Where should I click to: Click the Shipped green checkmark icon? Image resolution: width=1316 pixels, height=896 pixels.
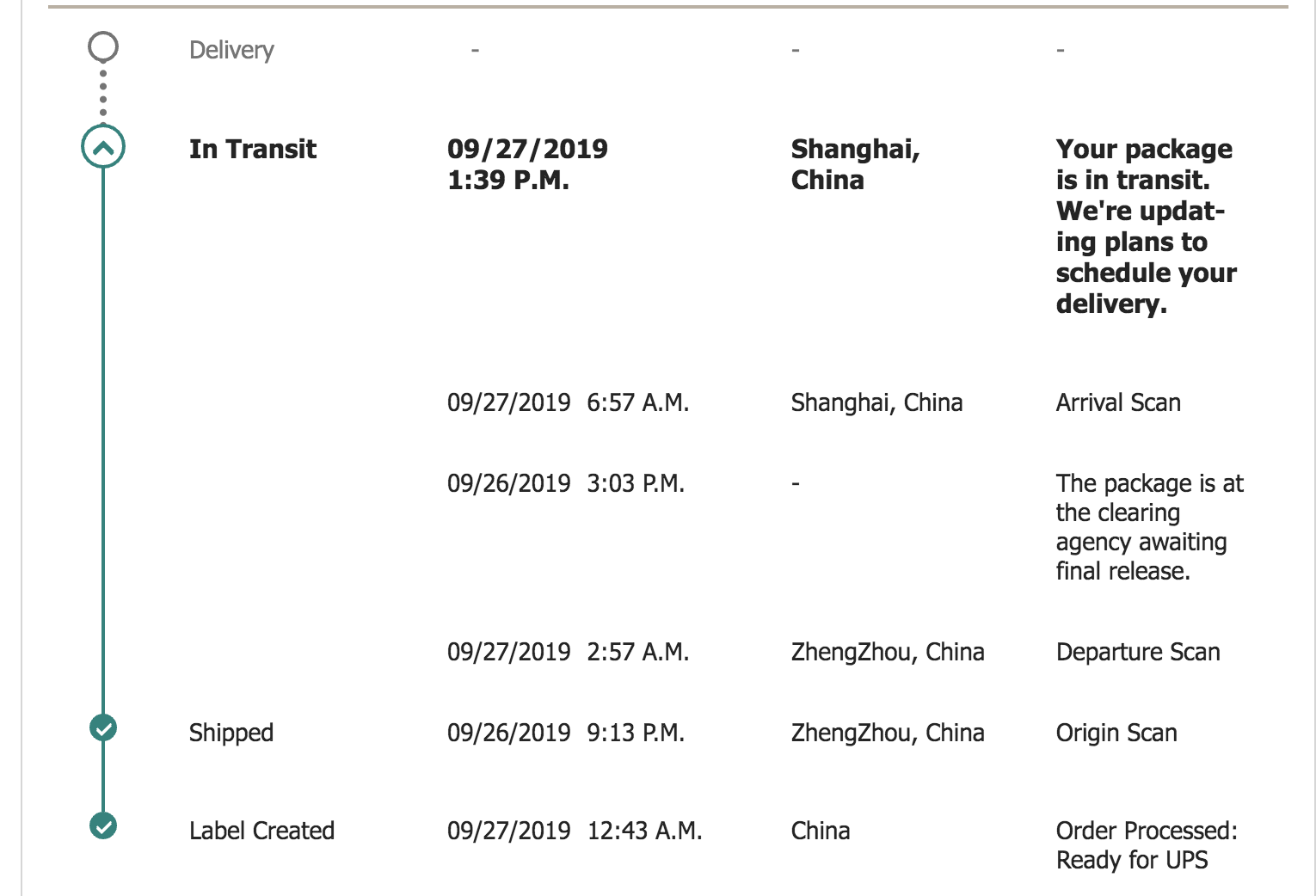point(103,728)
